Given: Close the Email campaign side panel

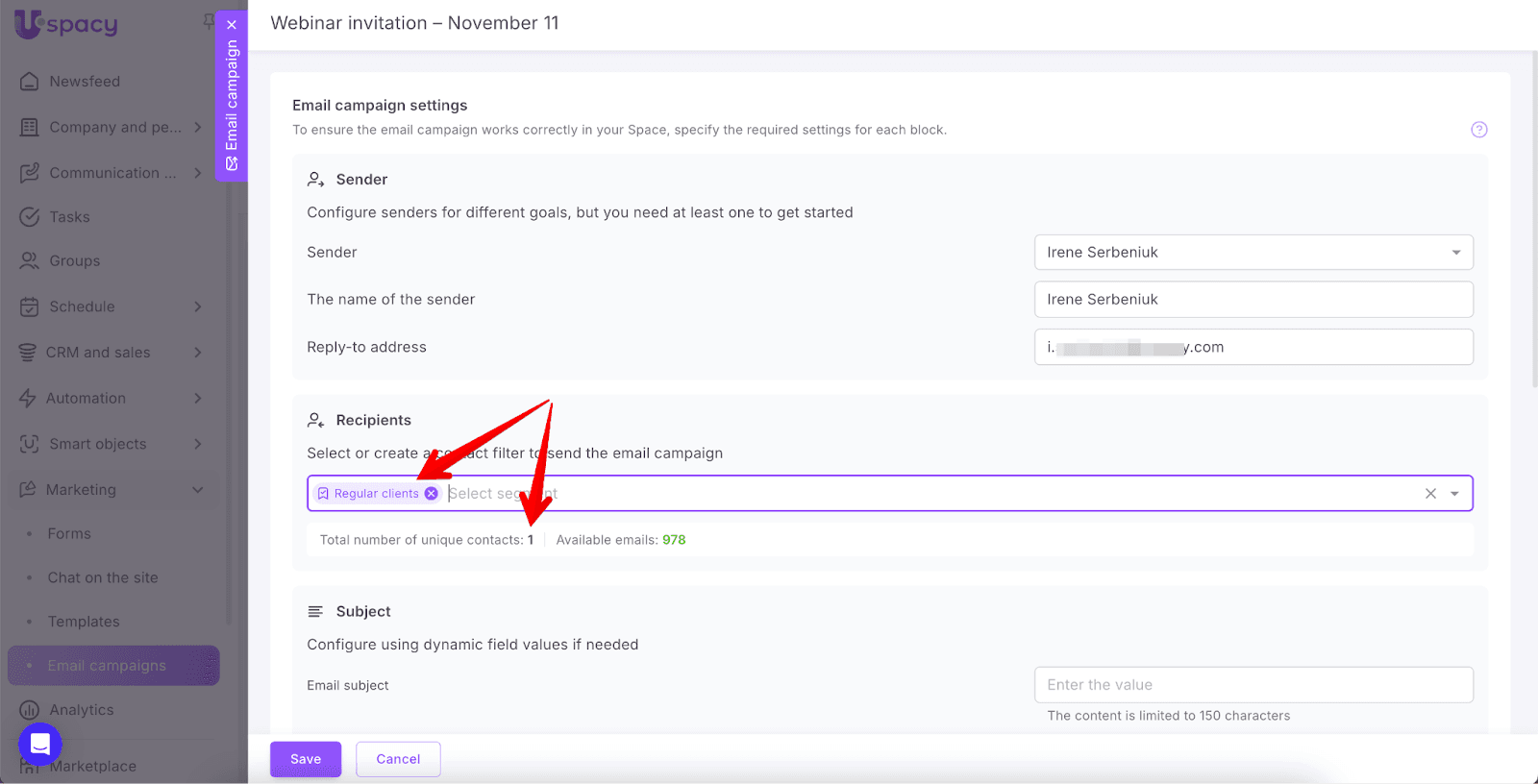Looking at the screenshot, I should 232,25.
